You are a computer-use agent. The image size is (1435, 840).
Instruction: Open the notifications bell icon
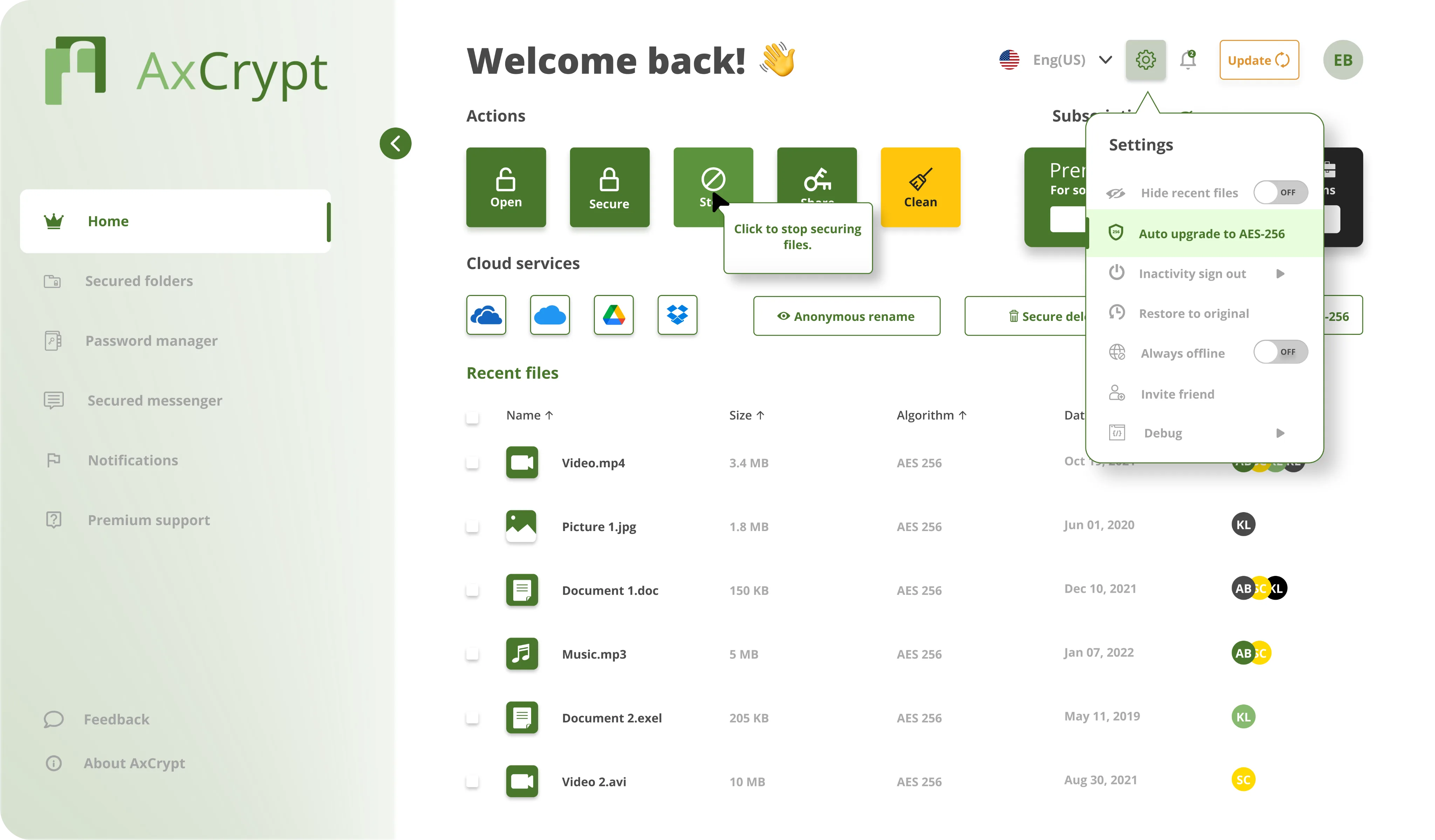click(1188, 60)
